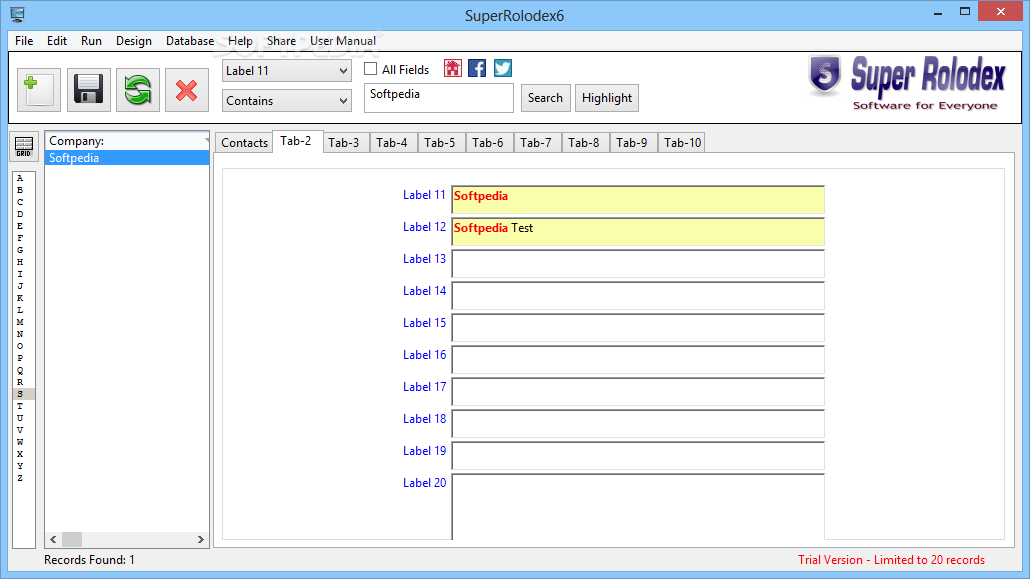Screen dimensions: 1030x579
Task: Select the Tab-2 tab
Action: [x=296, y=141]
